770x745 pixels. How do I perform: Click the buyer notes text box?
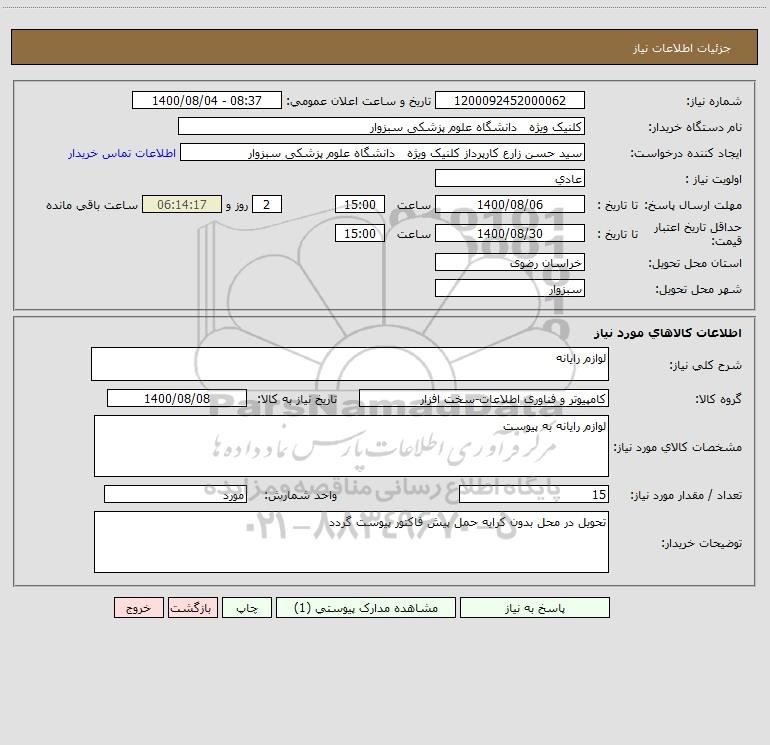[x=351, y=542]
